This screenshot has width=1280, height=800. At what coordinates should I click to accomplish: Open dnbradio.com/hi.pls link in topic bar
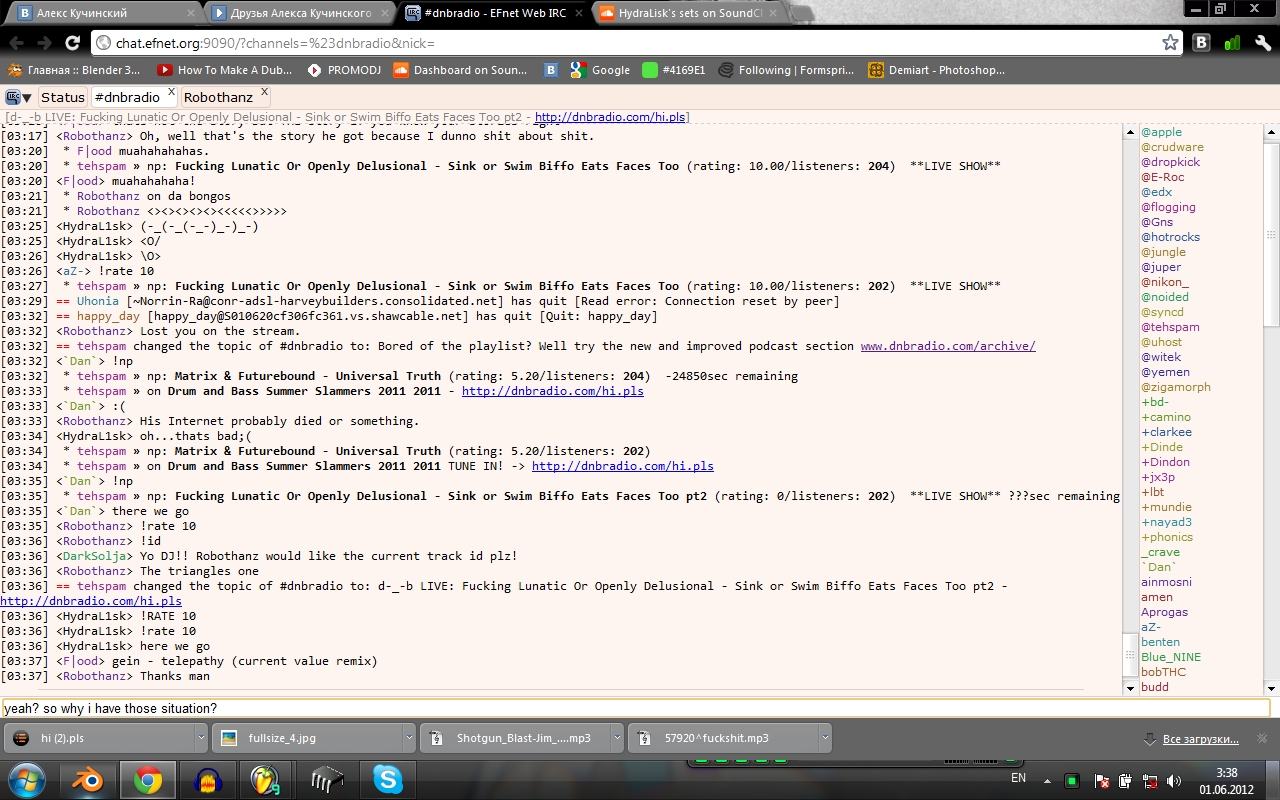(x=611, y=117)
